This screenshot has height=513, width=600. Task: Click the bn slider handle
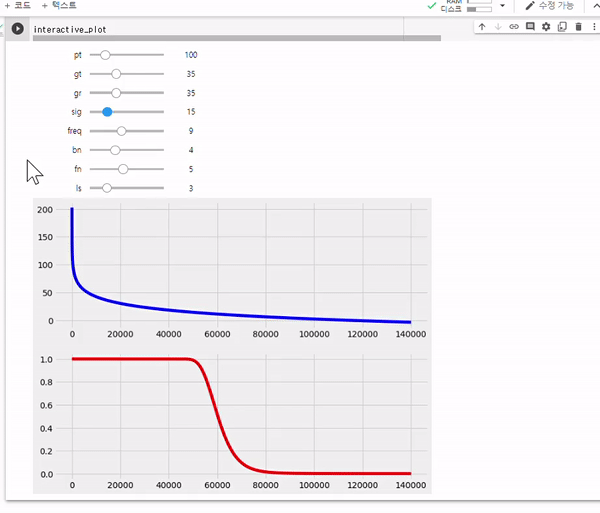coord(115,150)
